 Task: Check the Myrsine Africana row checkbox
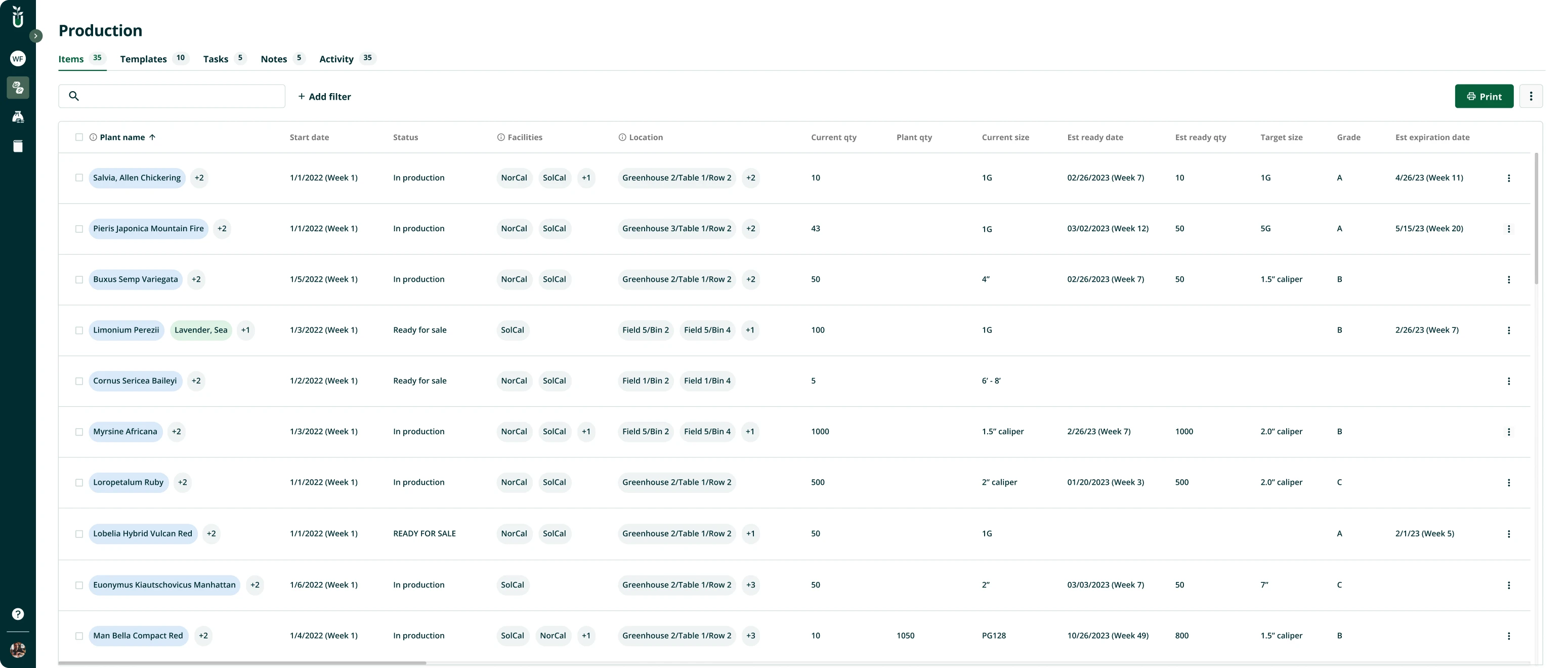(78, 432)
